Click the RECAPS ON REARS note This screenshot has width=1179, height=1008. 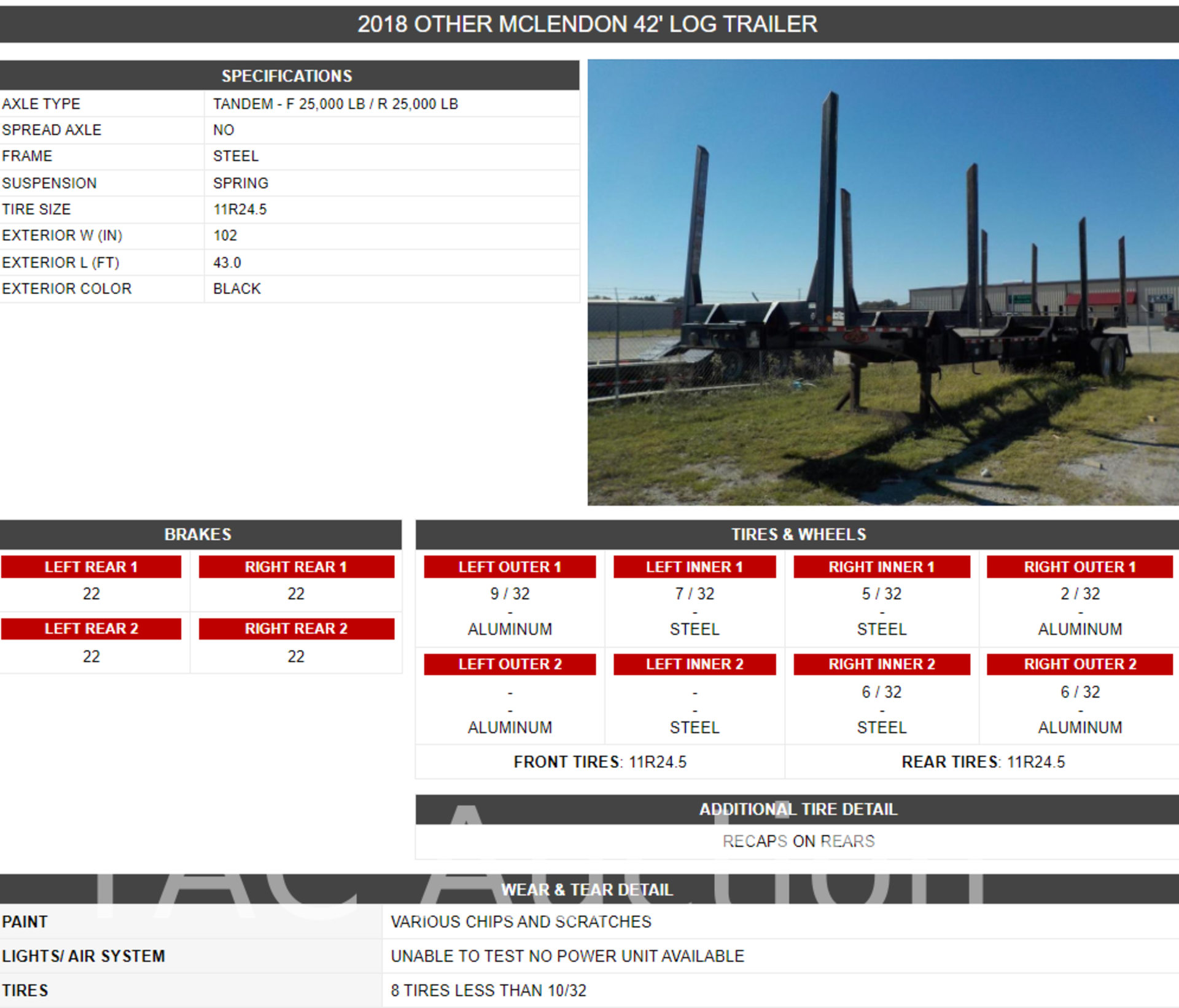point(798,841)
